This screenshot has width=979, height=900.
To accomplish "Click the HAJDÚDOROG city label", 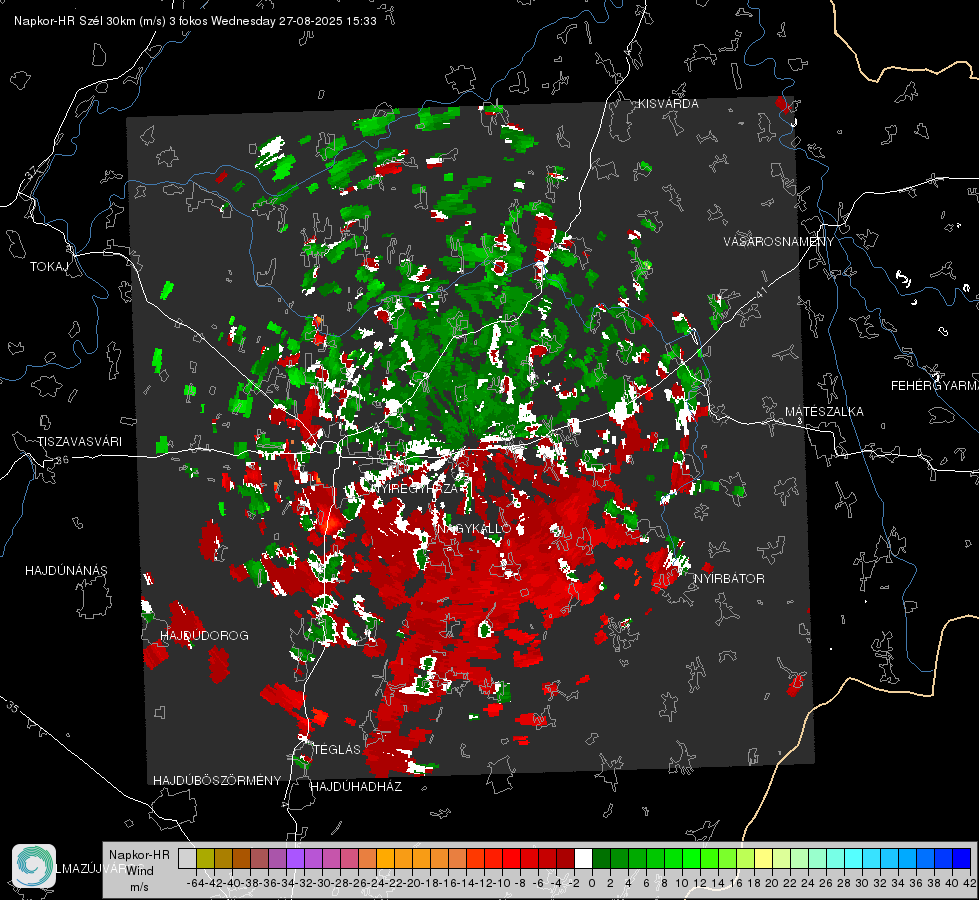I will point(204,636).
